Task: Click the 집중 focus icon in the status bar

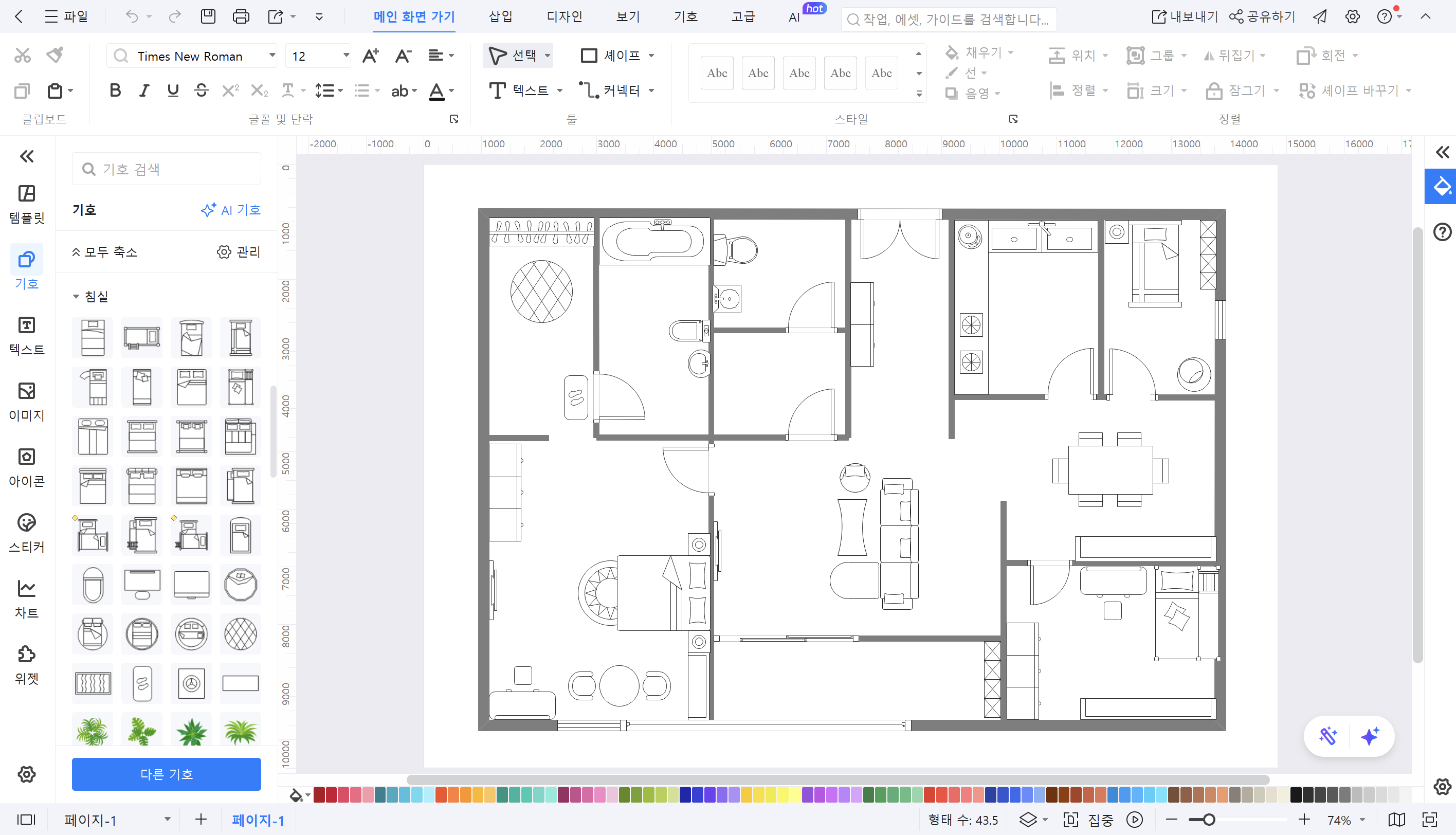Action: [1070, 820]
